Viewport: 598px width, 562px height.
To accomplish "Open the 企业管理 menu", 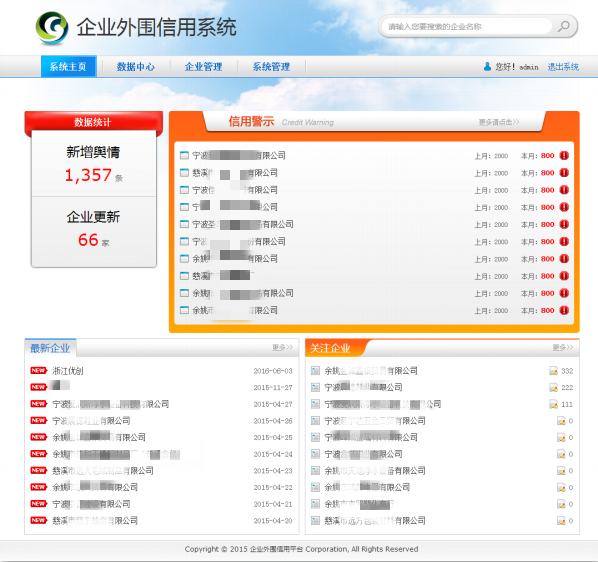I will pyautogui.click(x=204, y=67).
